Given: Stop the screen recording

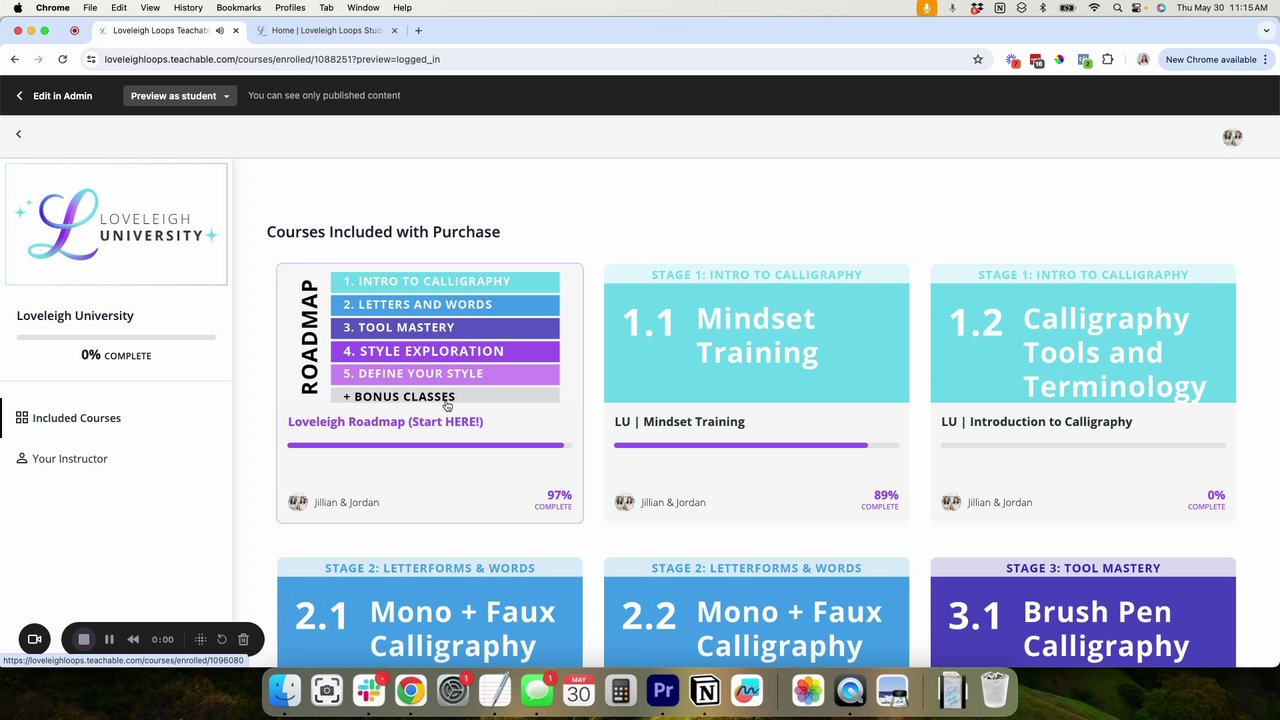Looking at the screenshot, I should tap(84, 639).
